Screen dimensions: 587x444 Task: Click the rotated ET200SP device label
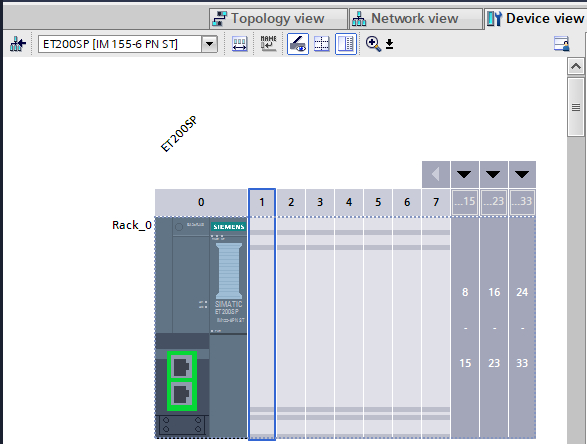click(179, 134)
